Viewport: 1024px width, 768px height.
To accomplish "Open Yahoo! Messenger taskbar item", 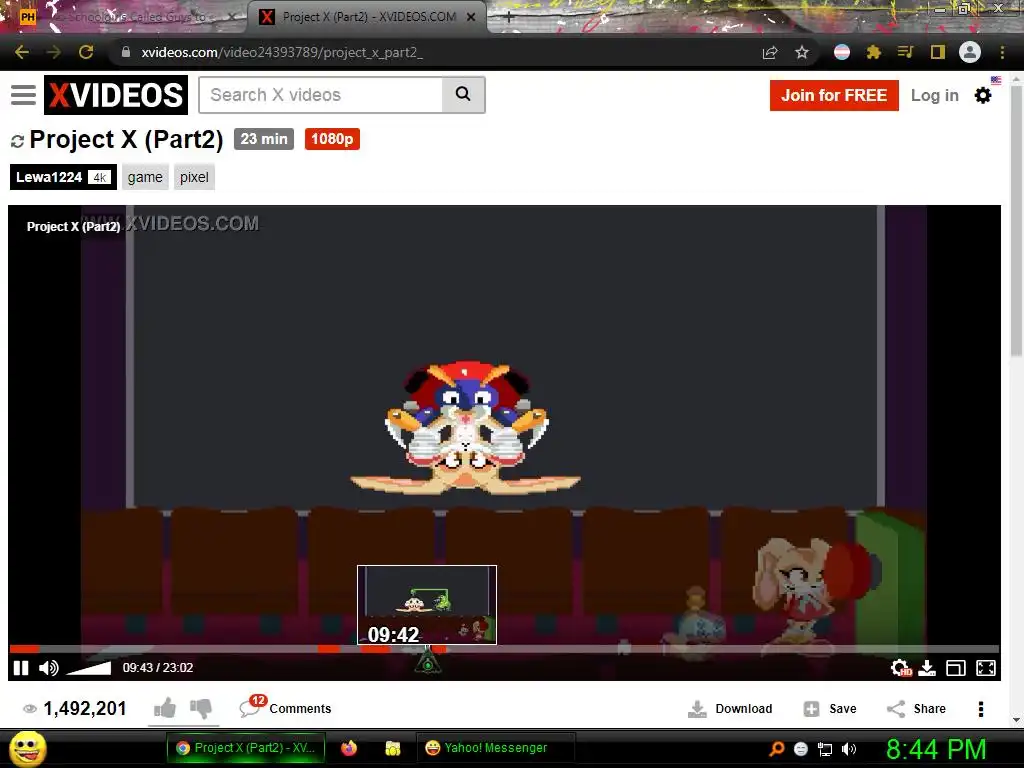I will (x=496, y=748).
